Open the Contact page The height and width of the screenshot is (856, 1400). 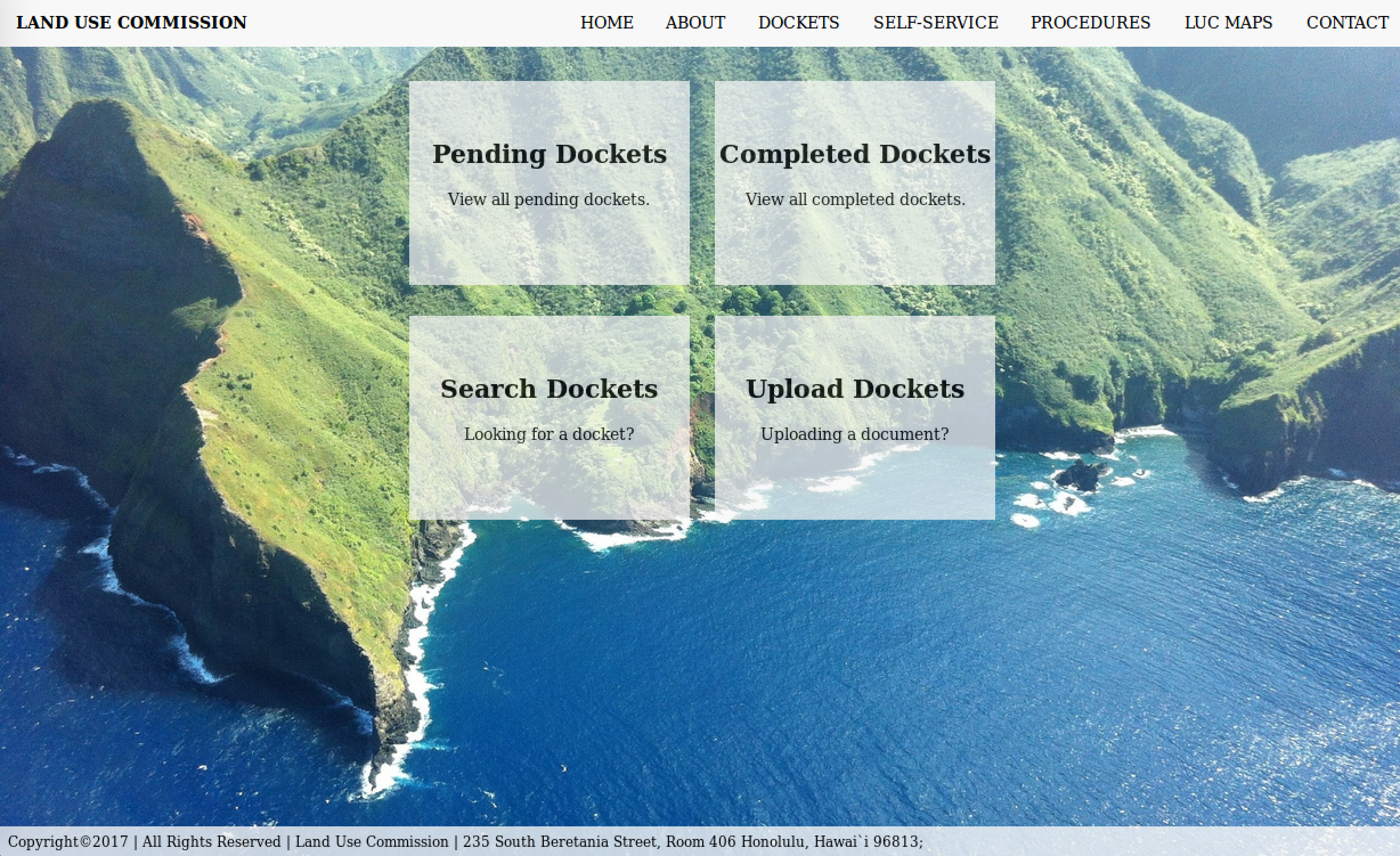1347,23
